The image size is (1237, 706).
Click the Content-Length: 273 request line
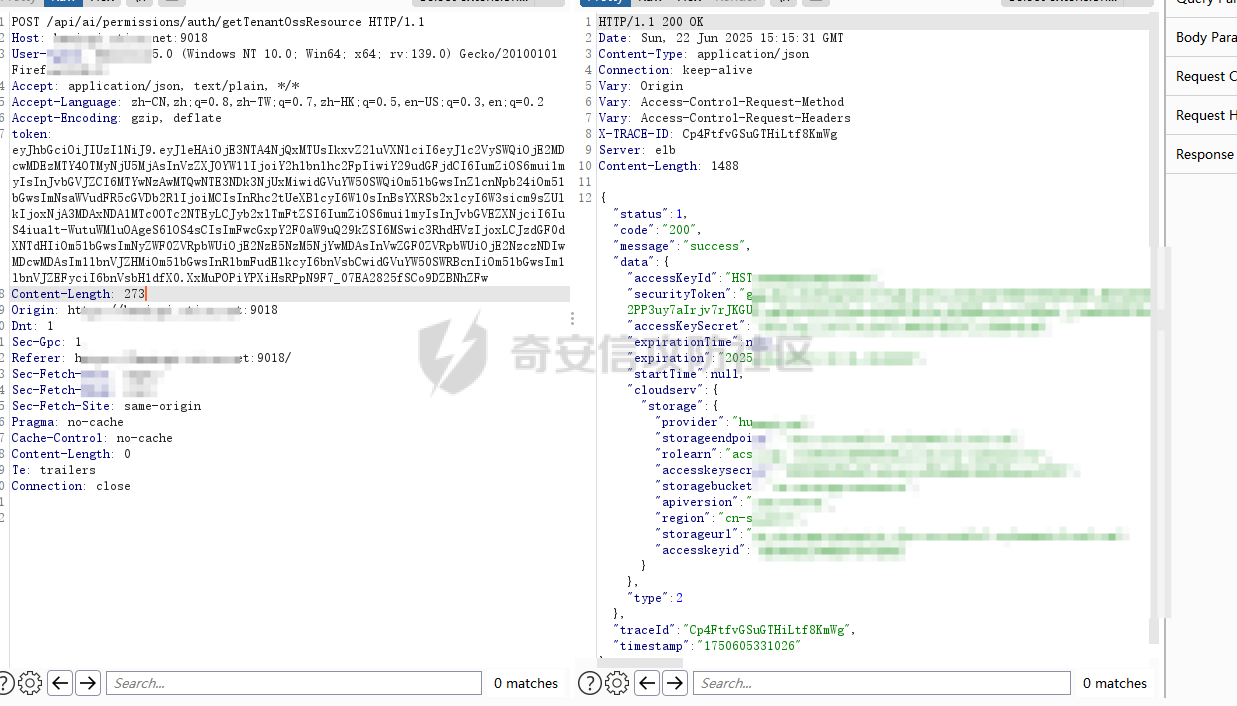click(78, 294)
